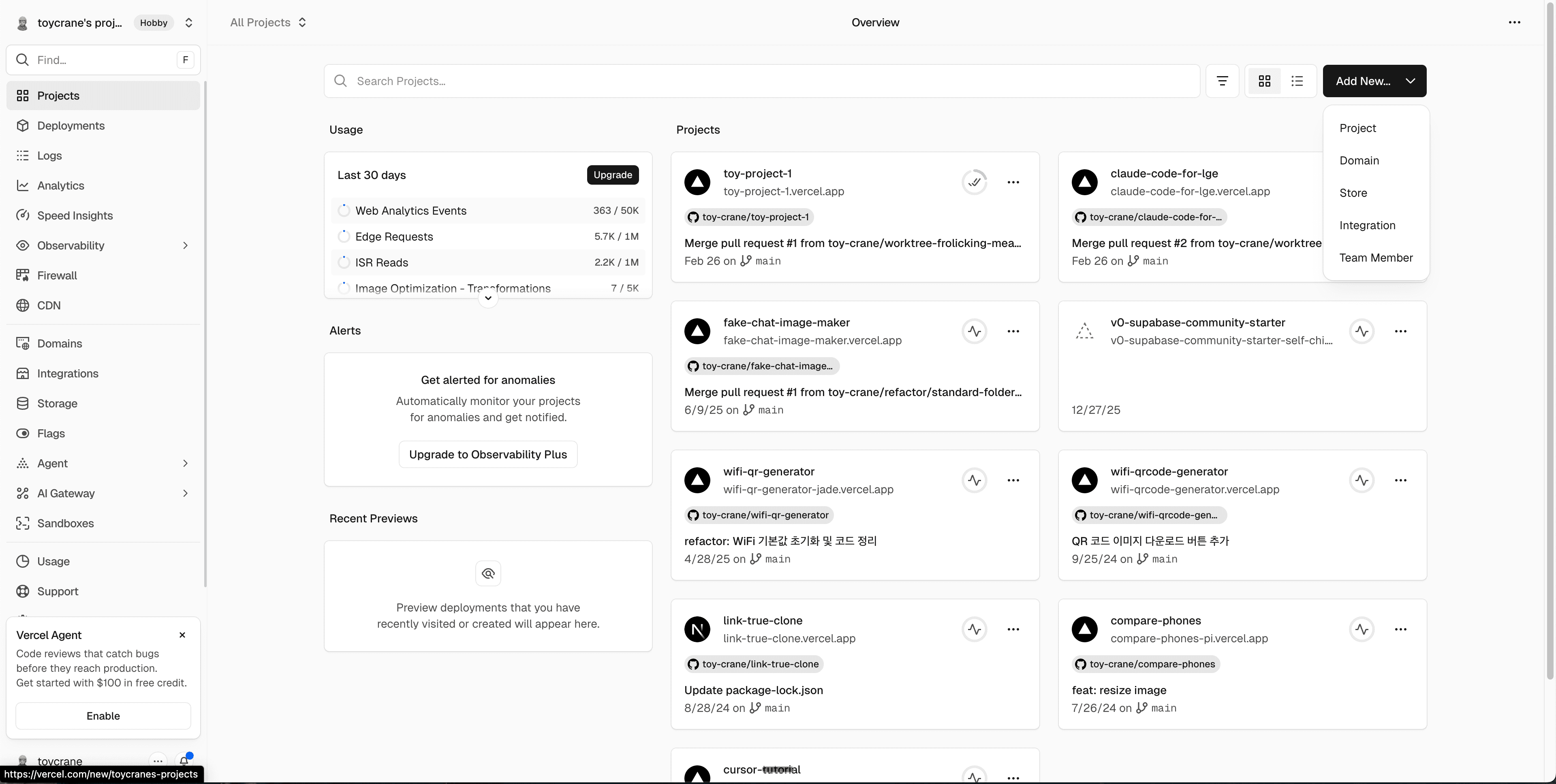Open the filter icon beside search
1556x784 pixels.
coord(1222,81)
